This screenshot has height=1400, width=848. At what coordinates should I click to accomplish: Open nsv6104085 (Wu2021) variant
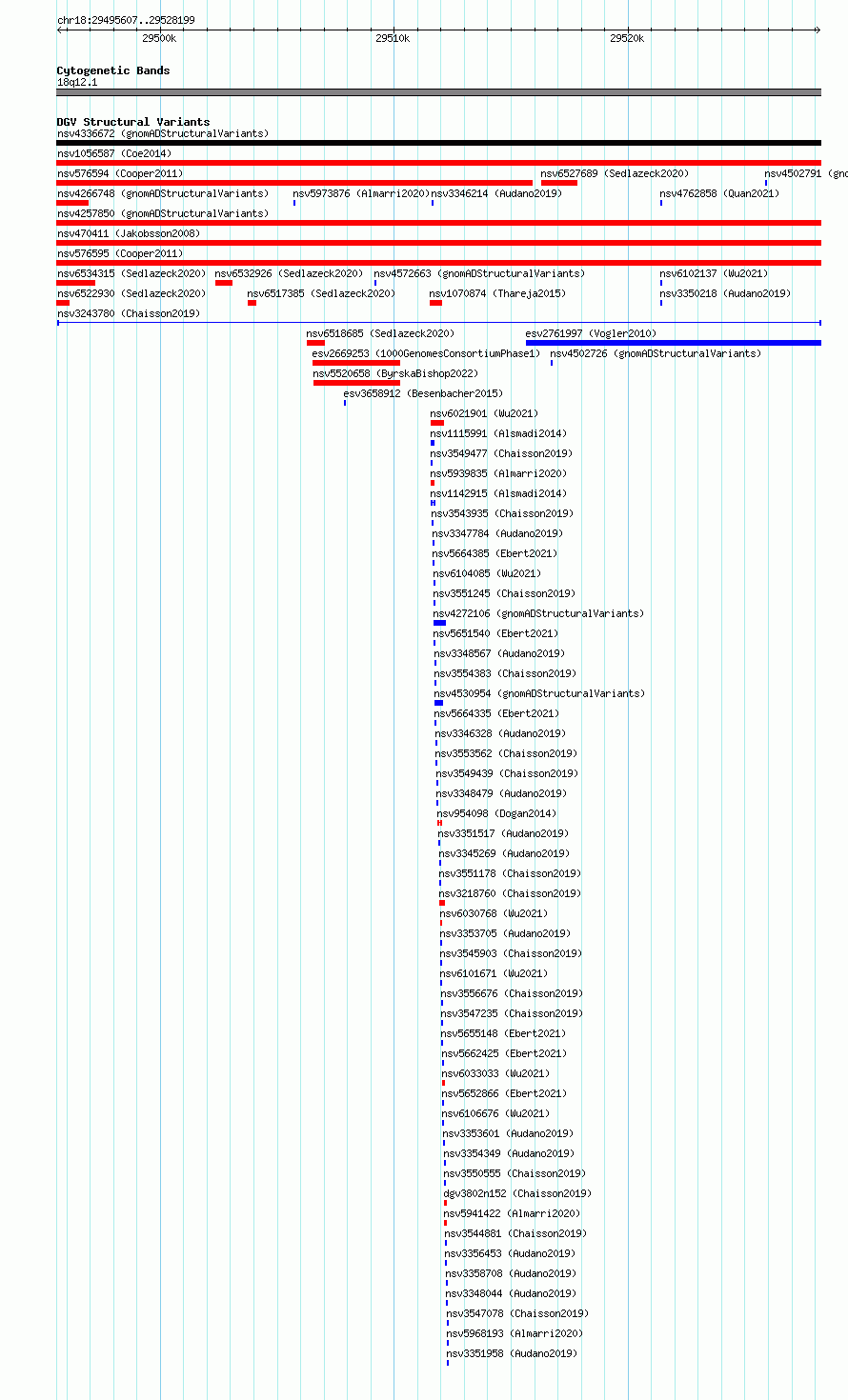click(487, 573)
